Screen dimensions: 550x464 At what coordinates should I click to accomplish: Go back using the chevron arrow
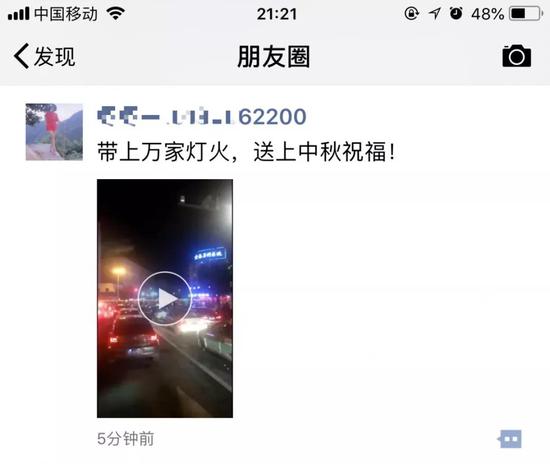(x=21, y=56)
